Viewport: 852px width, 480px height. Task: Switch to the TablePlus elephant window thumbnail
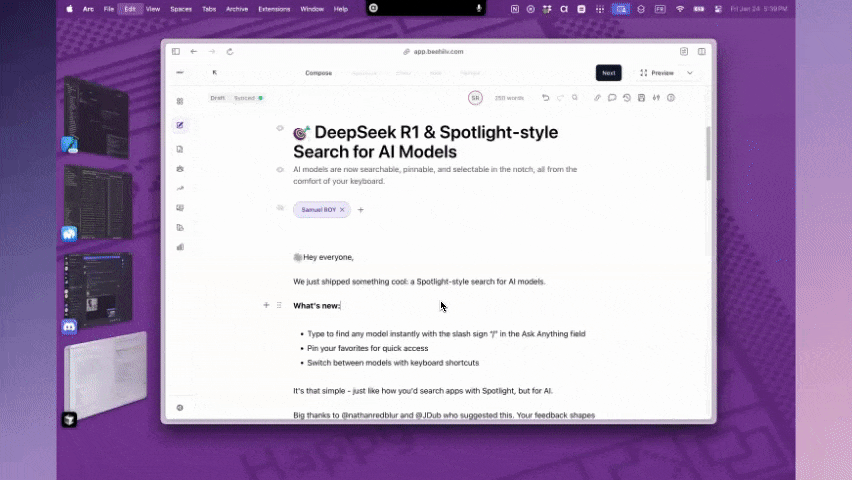[98, 203]
